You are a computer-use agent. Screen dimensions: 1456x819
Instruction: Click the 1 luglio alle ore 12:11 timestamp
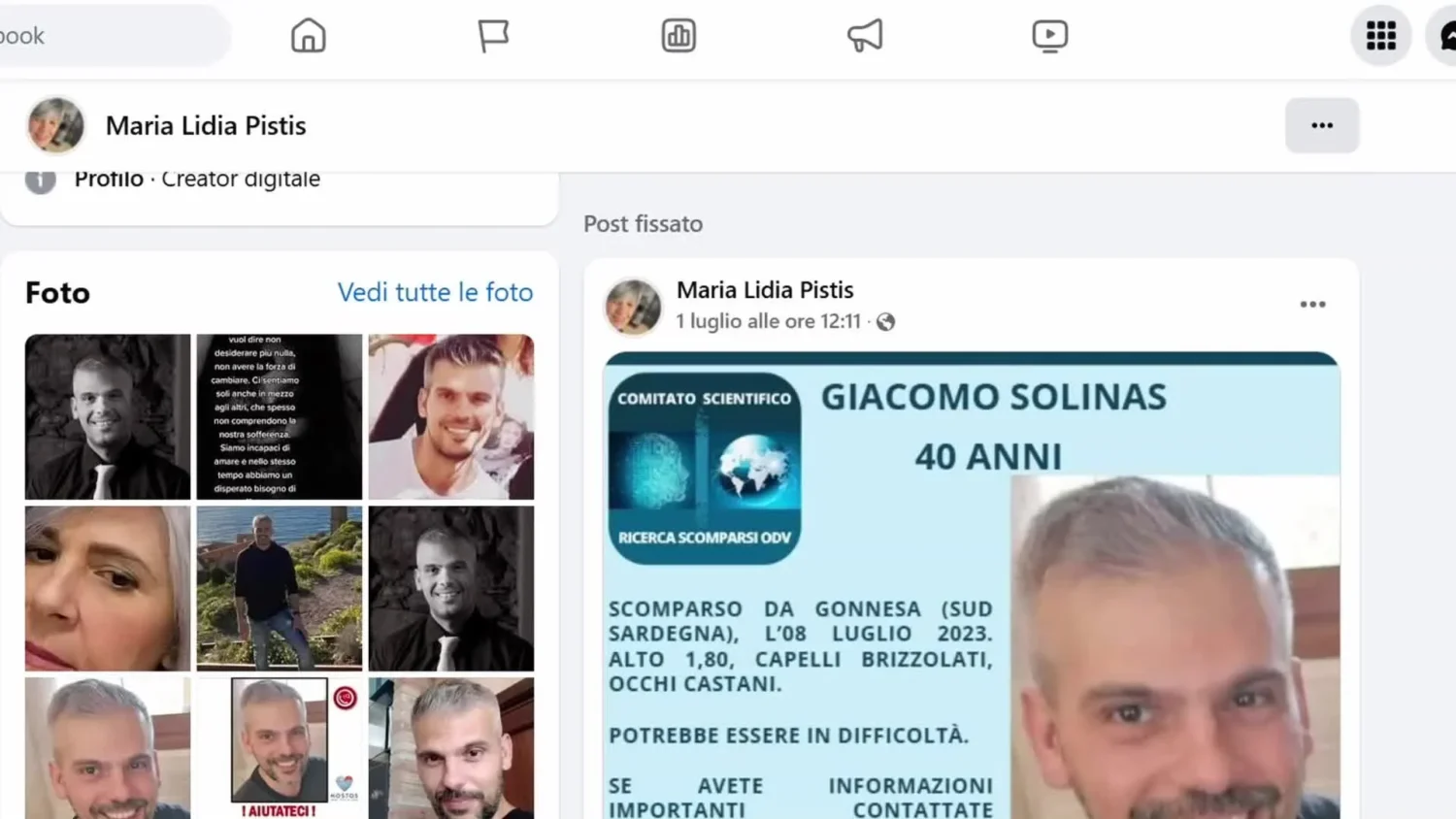(x=768, y=321)
